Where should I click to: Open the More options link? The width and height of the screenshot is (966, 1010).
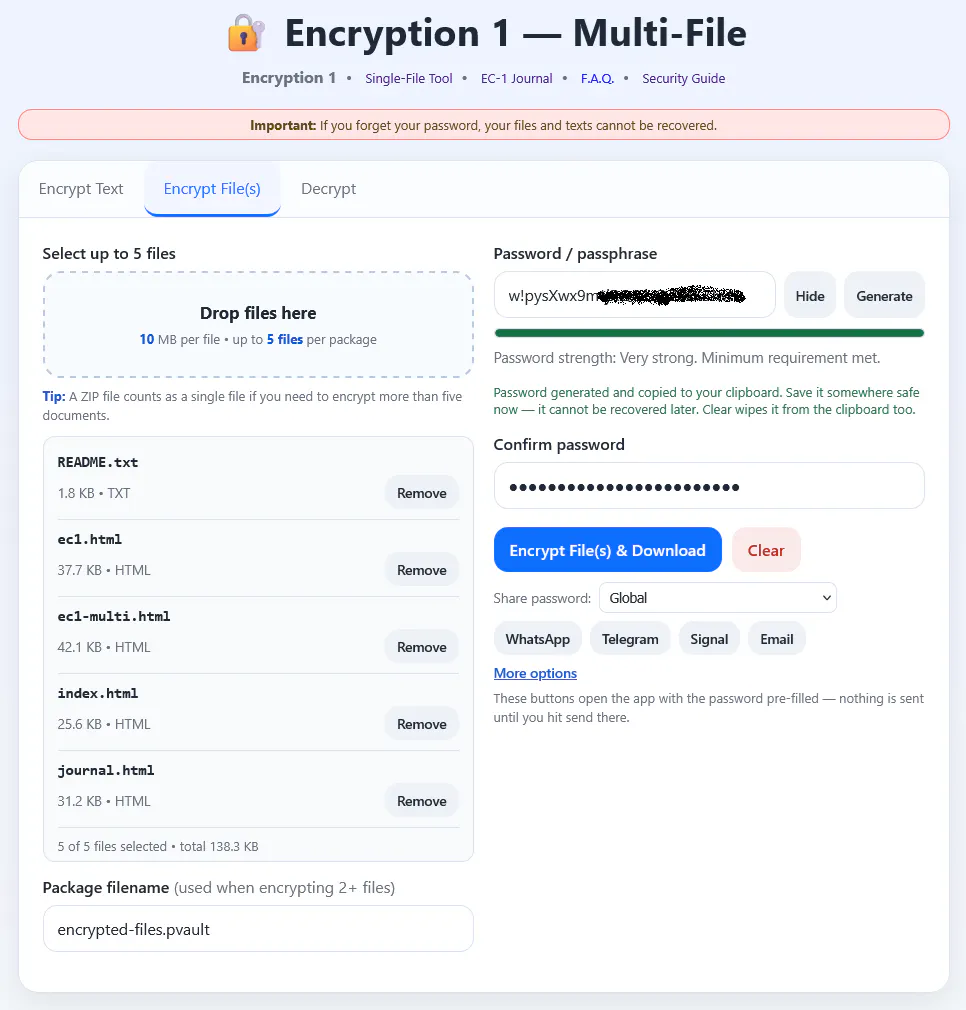535,673
